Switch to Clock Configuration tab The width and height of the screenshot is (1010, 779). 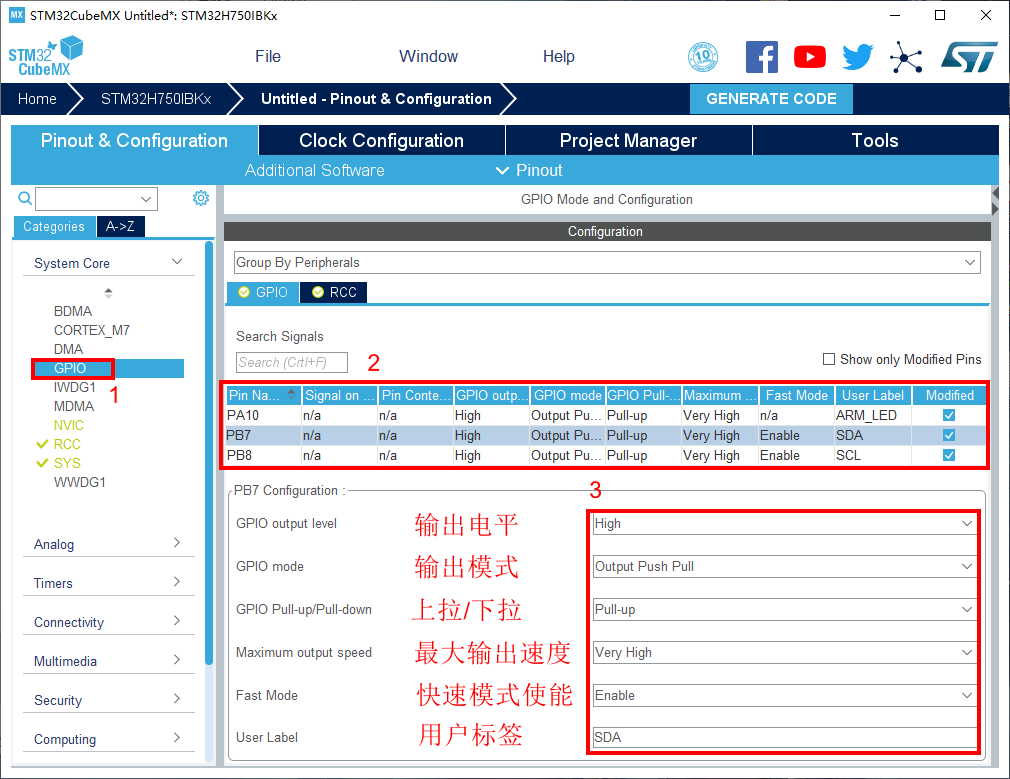(381, 141)
